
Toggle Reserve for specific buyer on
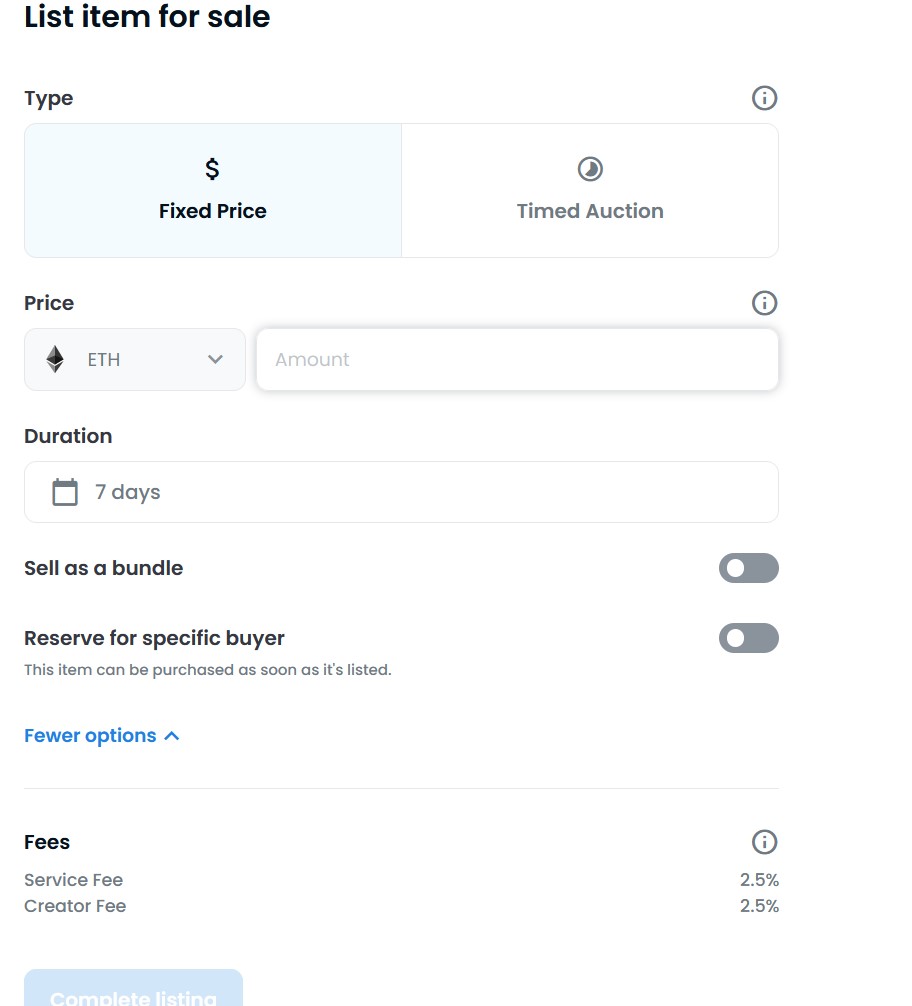pyautogui.click(x=748, y=638)
